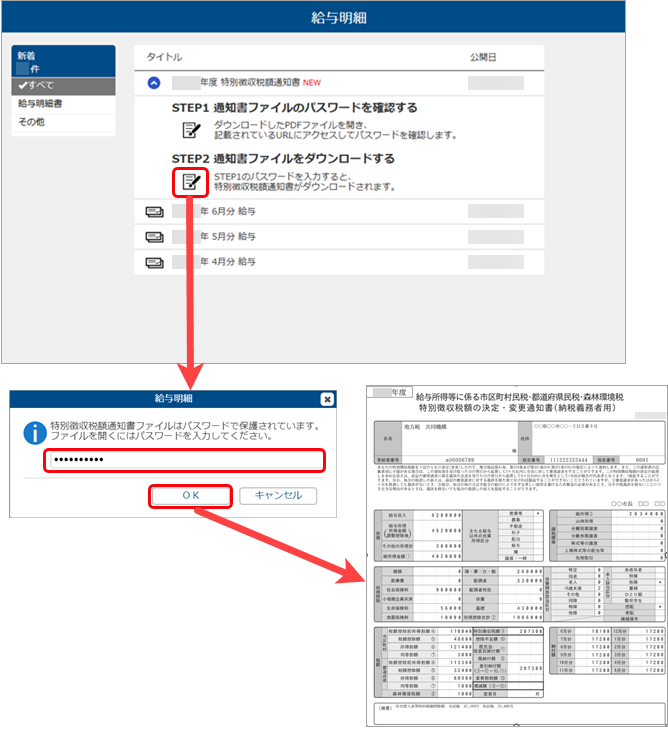Select the すべて filter in the sidebar

[64, 86]
